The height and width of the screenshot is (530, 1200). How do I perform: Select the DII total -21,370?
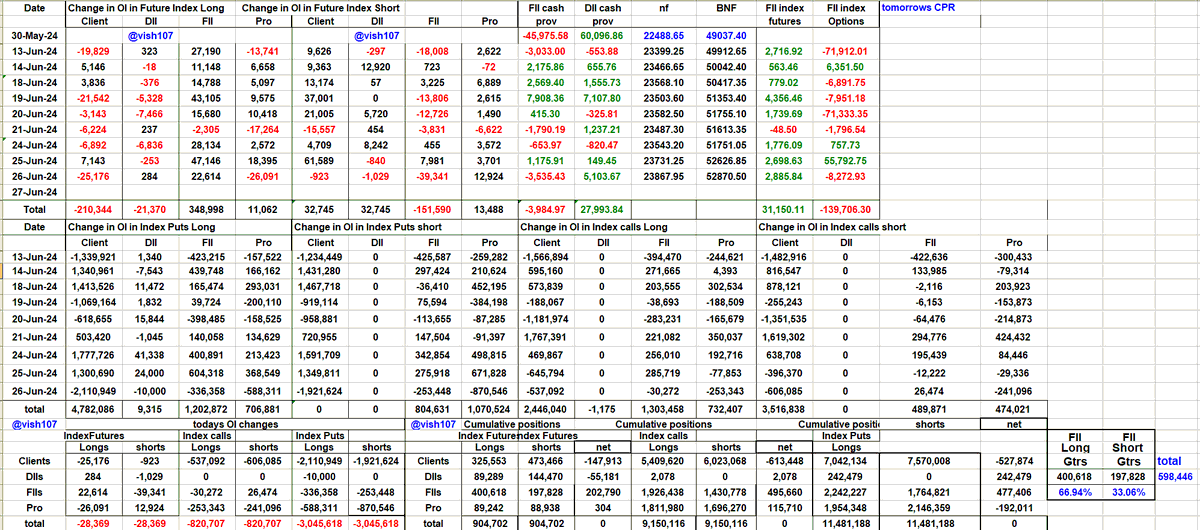(x=151, y=210)
